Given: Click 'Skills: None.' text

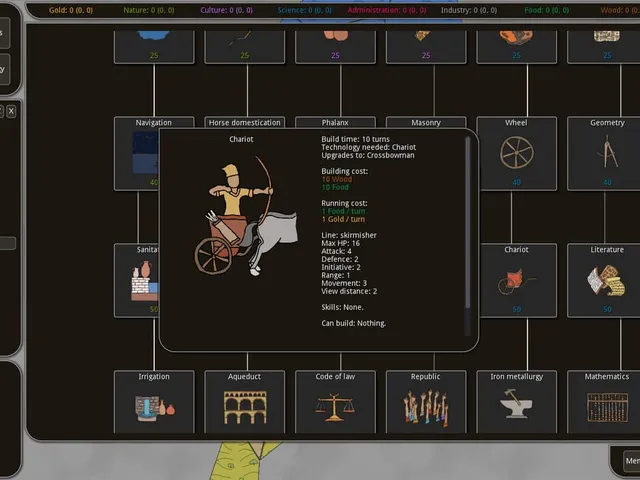Looking at the screenshot, I should 342,307.
